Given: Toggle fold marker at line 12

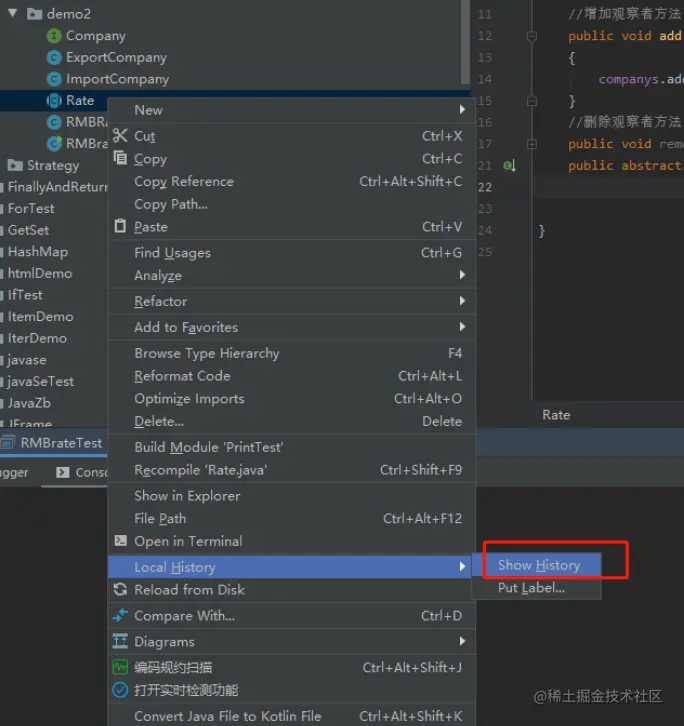Looking at the screenshot, I should pyautogui.click(x=532, y=36).
